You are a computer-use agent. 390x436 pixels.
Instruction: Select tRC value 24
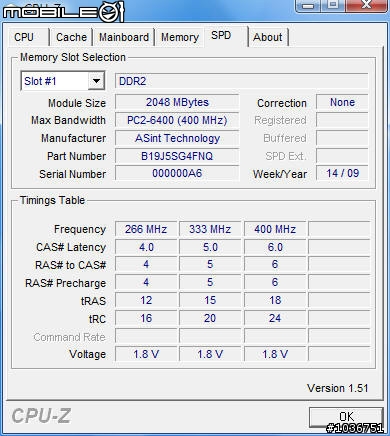click(x=275, y=318)
